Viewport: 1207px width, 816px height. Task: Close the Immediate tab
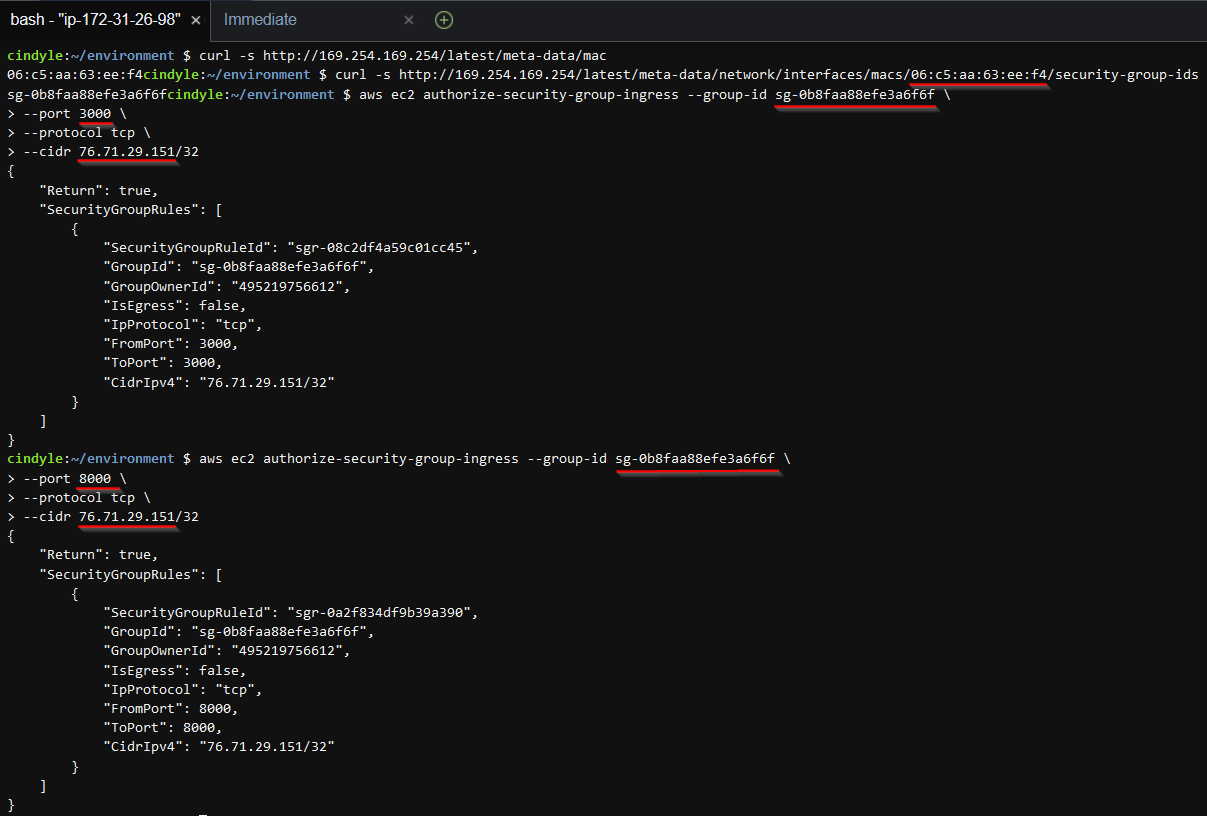click(409, 20)
